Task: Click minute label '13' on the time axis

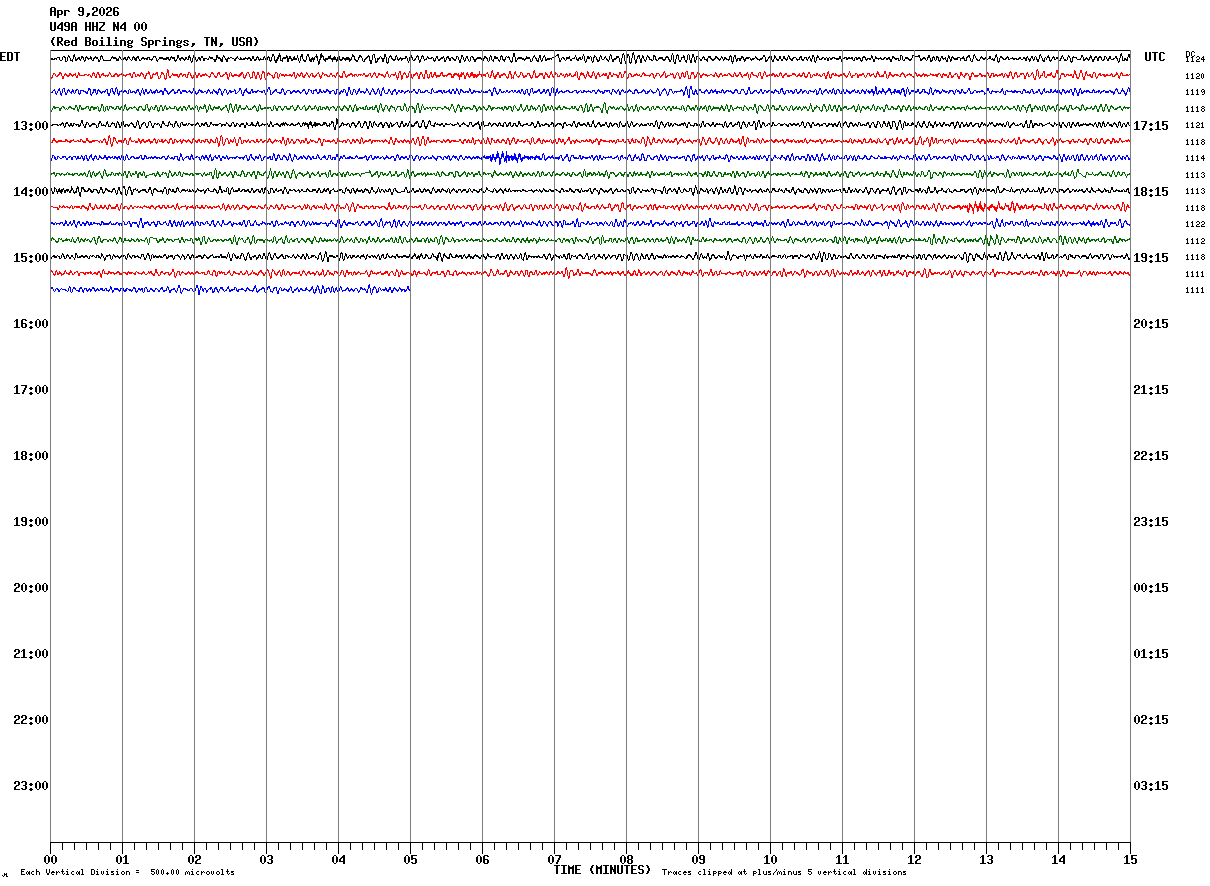Action: (x=986, y=860)
